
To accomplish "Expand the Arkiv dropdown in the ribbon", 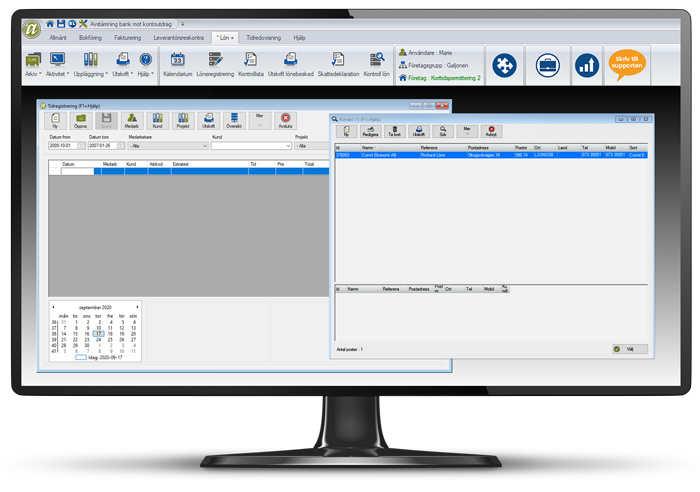I will point(34,64).
